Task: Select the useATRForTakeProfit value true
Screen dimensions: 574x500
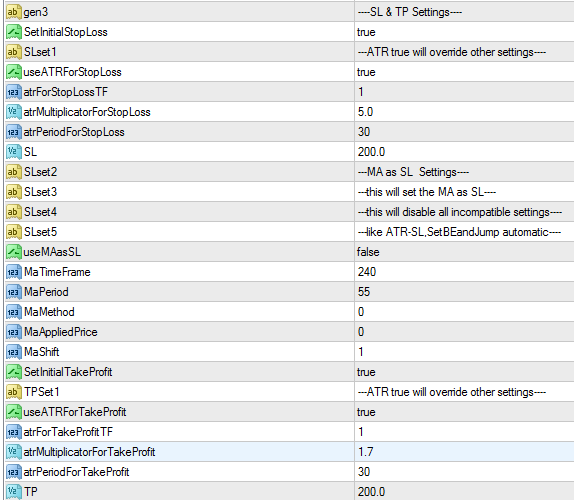Action: point(366,412)
